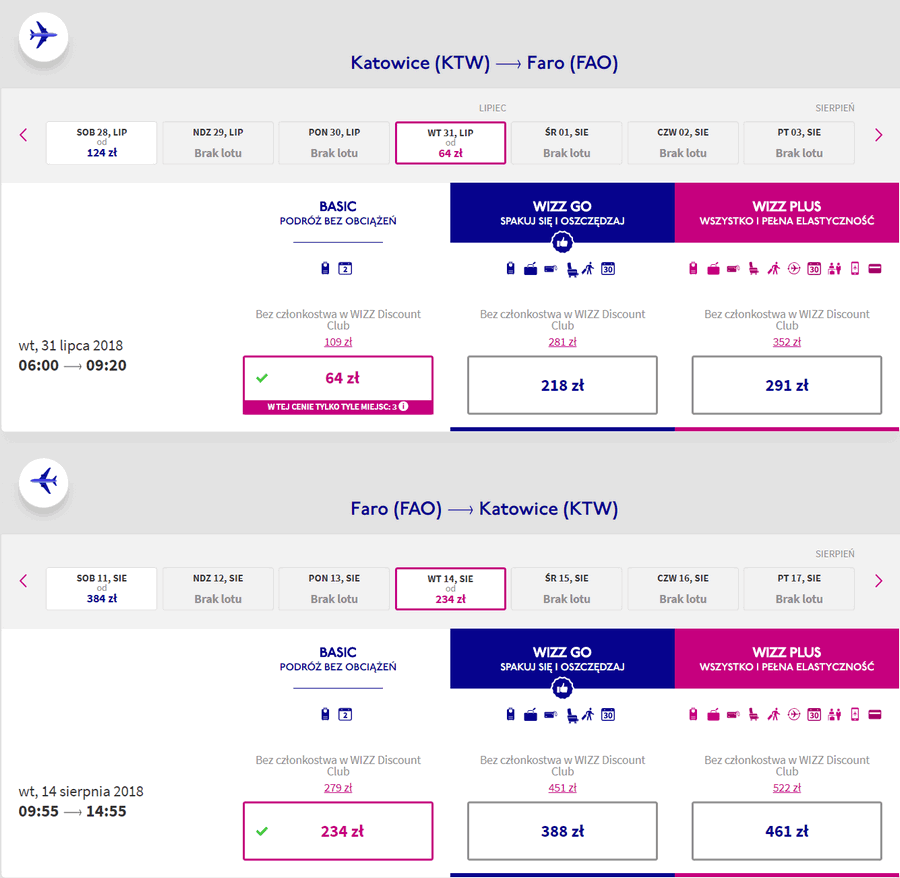
Task: Click return BASIC calendar '2' icon
Action: (x=345, y=714)
